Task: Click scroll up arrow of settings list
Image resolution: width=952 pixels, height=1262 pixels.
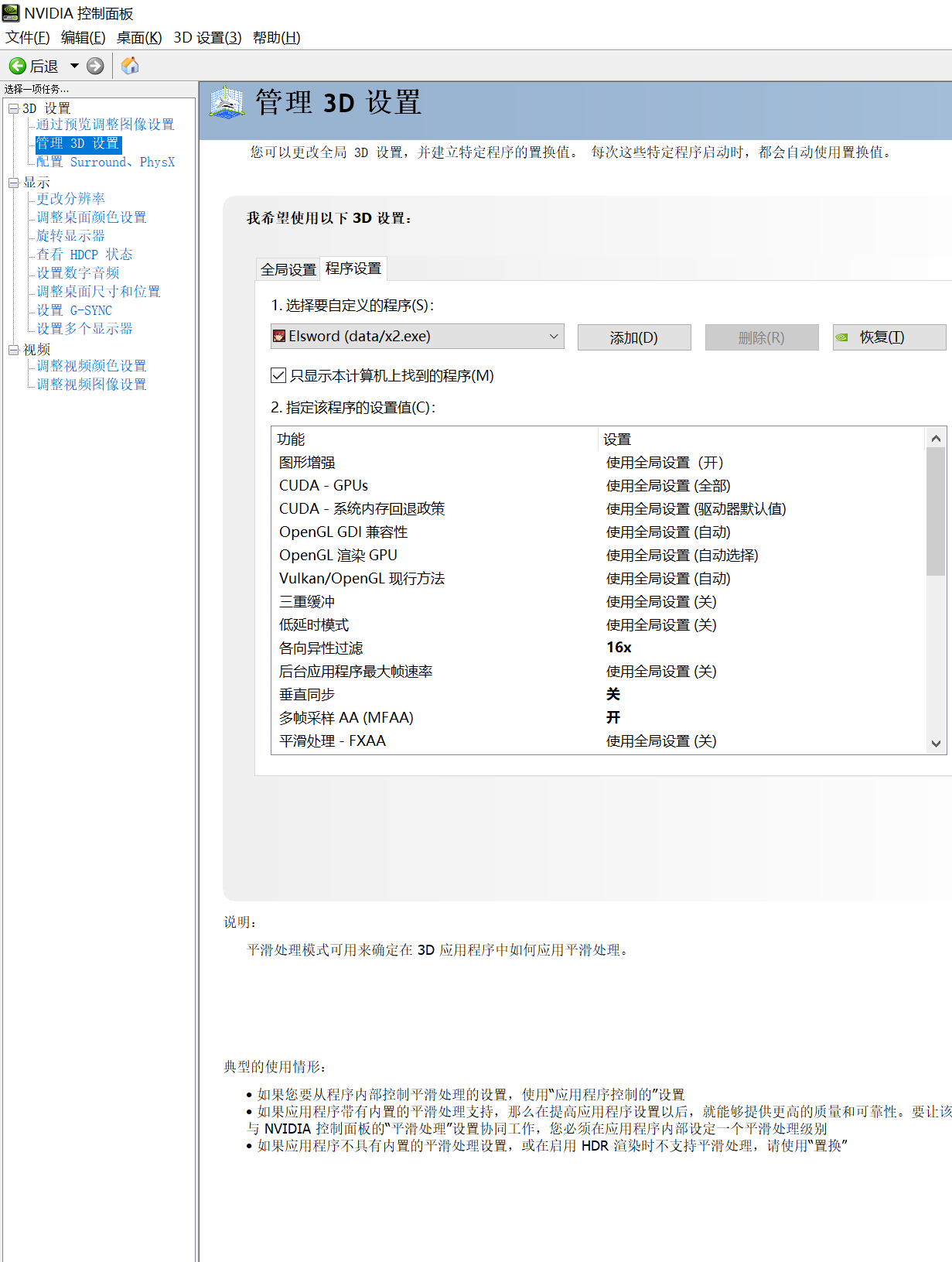Action: click(936, 439)
